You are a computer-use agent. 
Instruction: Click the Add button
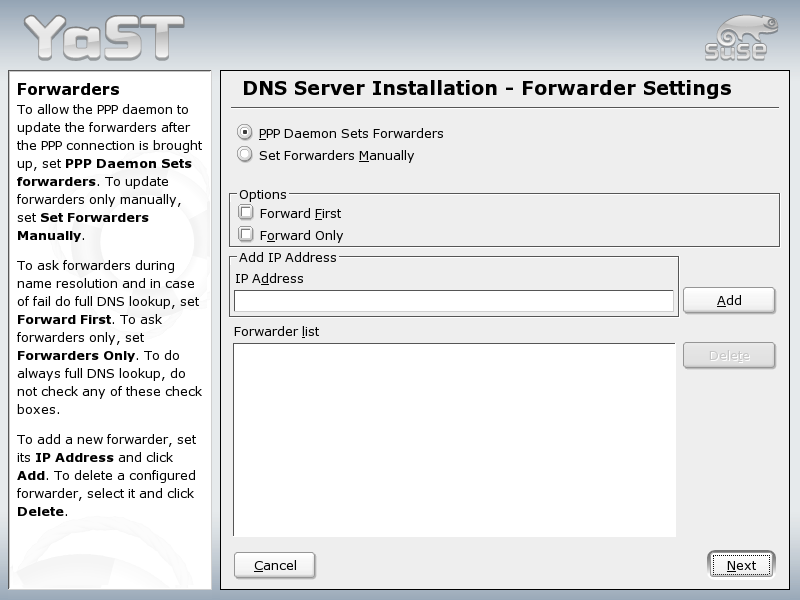[x=729, y=301]
